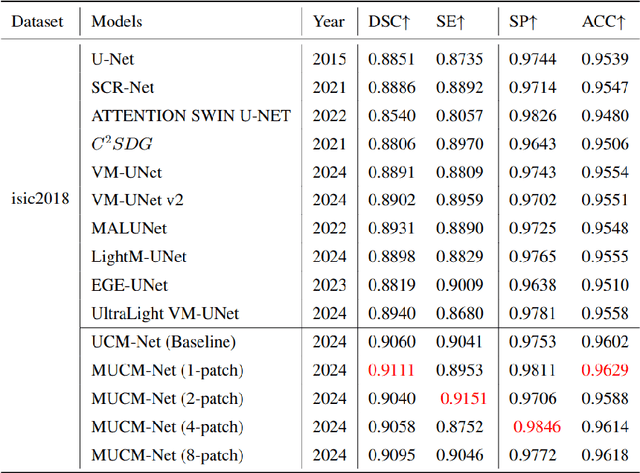640x473 pixels.
Task: Click the red ACC value 0.9629
Action: click(x=604, y=370)
